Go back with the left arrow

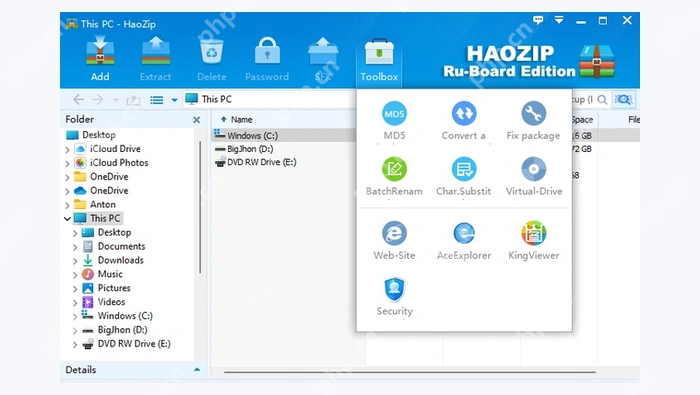79,100
